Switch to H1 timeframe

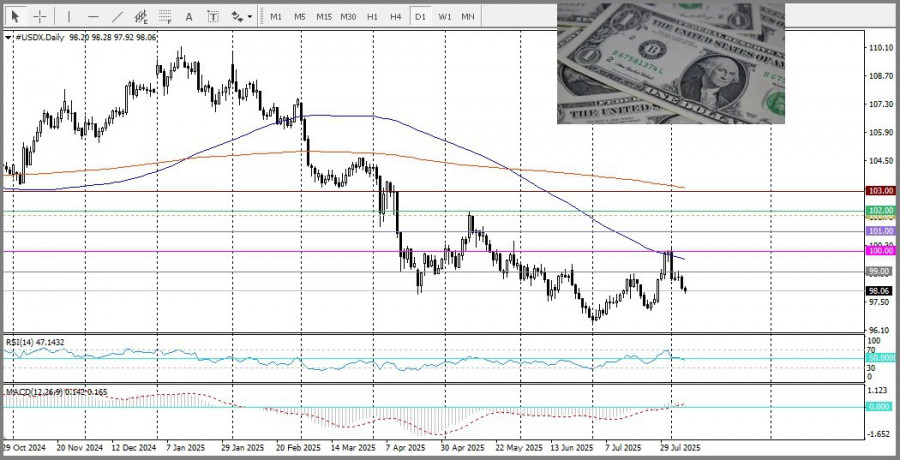point(373,17)
